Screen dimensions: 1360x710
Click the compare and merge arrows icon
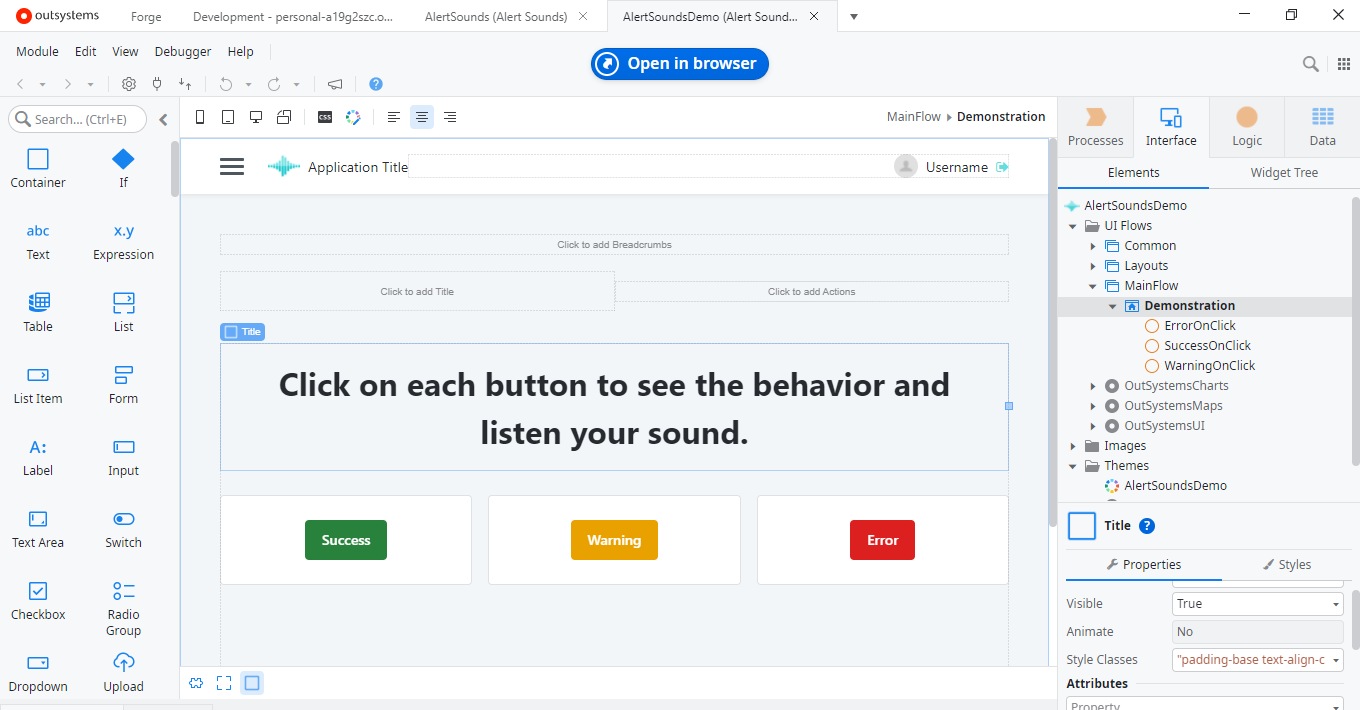[x=185, y=84]
